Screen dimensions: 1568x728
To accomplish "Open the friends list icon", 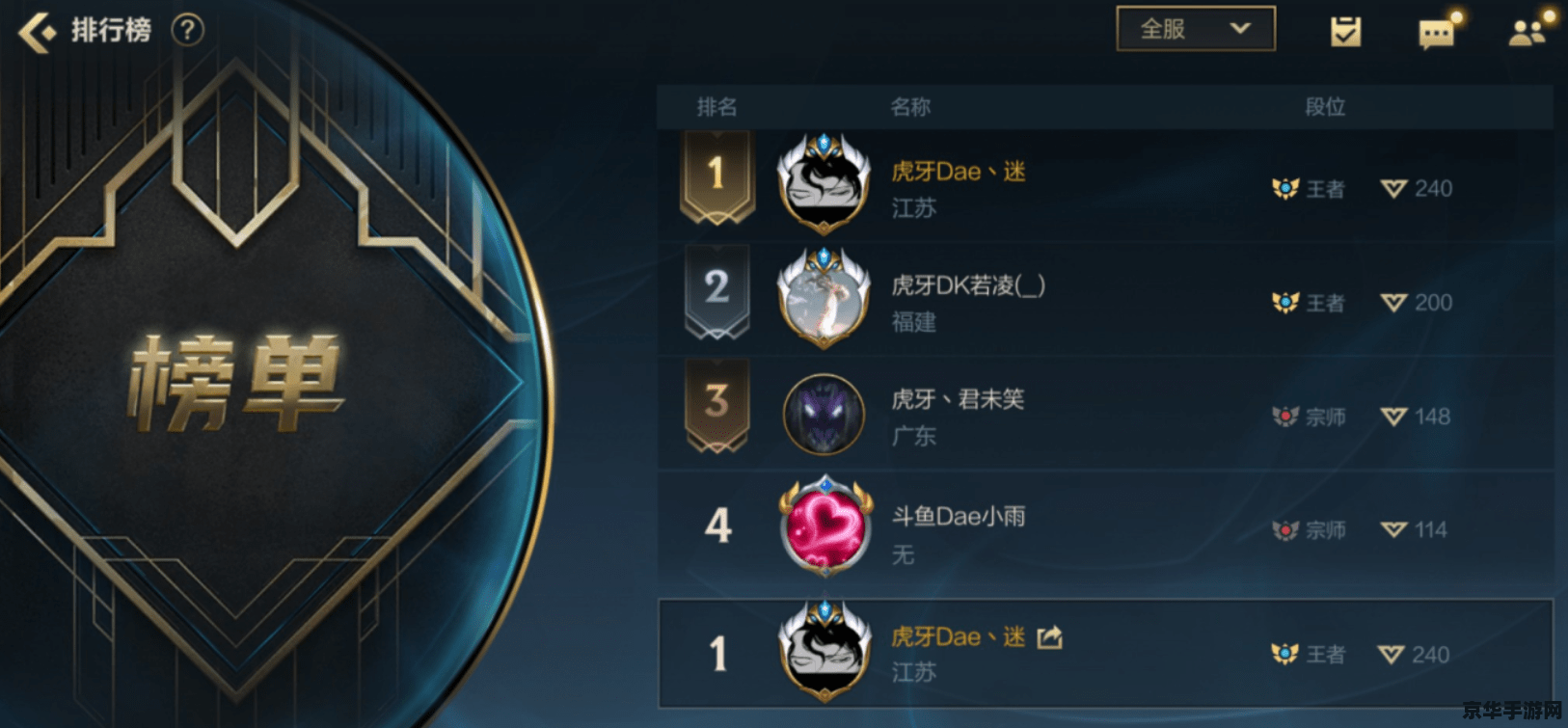I will [1528, 32].
